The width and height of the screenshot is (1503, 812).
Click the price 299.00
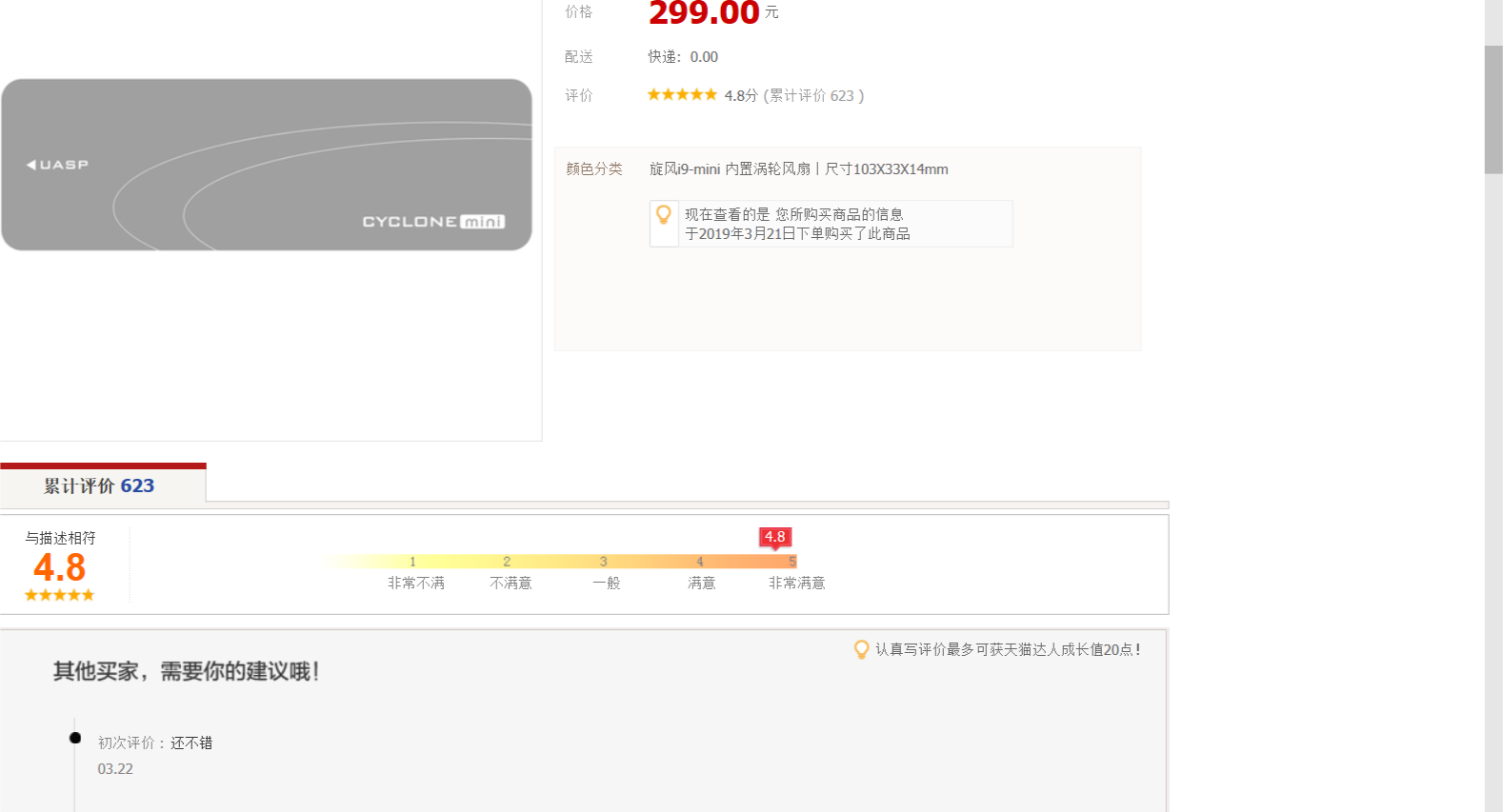click(x=704, y=13)
